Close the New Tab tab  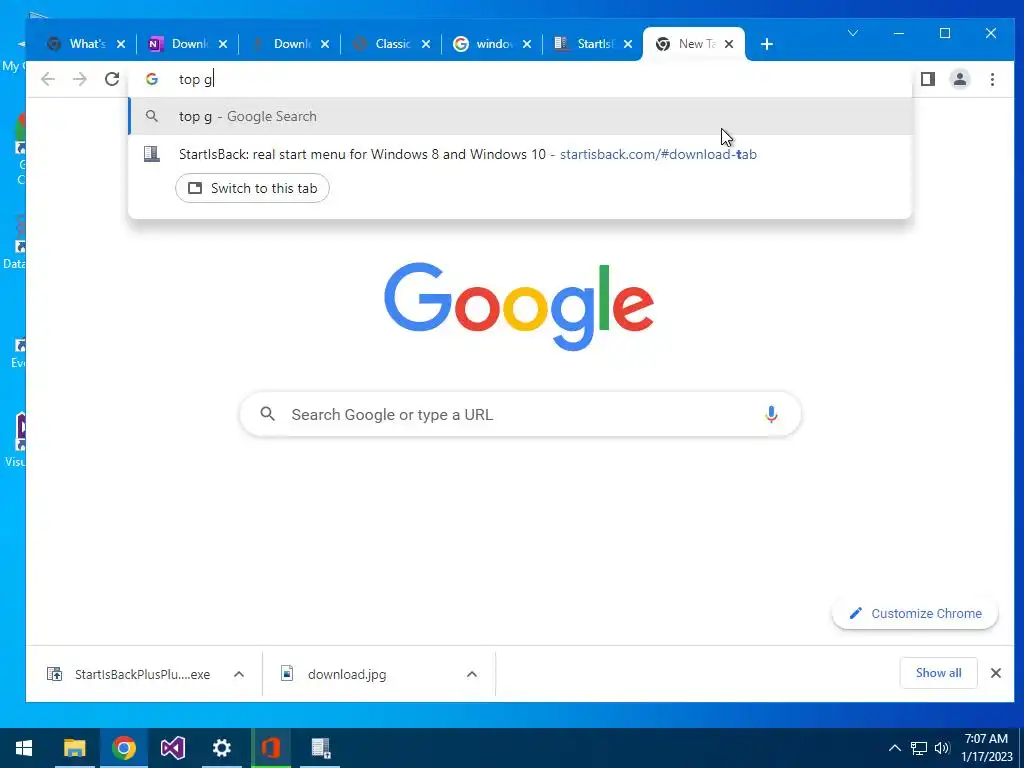pyautogui.click(x=729, y=44)
